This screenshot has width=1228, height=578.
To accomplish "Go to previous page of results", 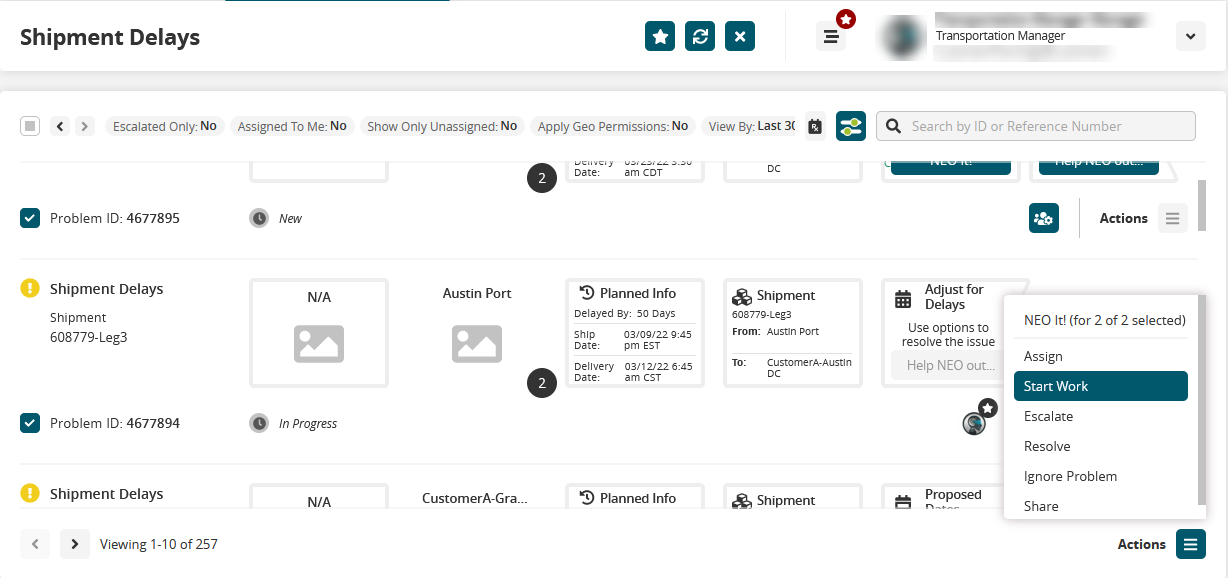I will (35, 544).
